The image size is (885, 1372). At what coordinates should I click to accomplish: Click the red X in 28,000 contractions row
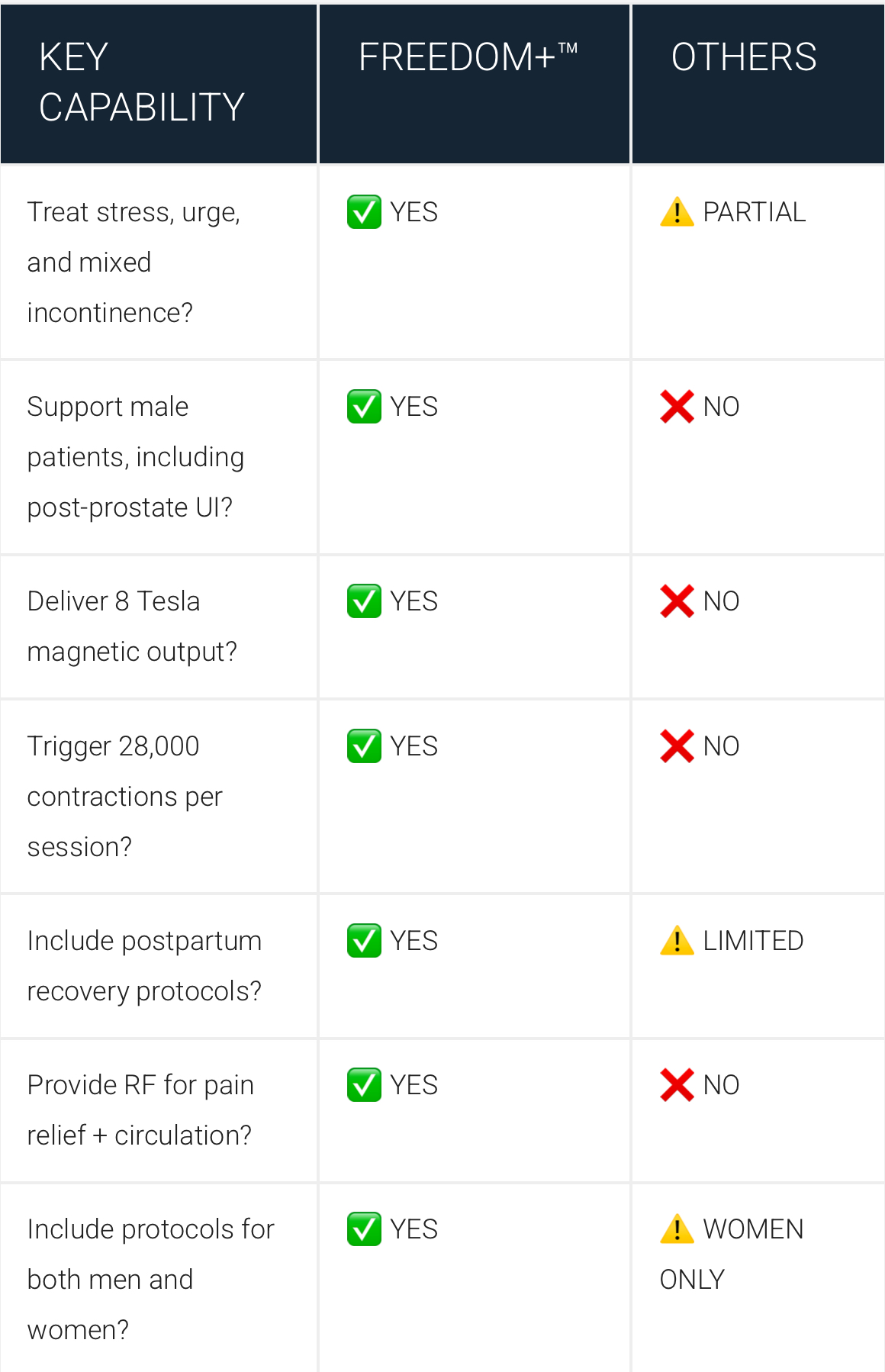click(677, 746)
